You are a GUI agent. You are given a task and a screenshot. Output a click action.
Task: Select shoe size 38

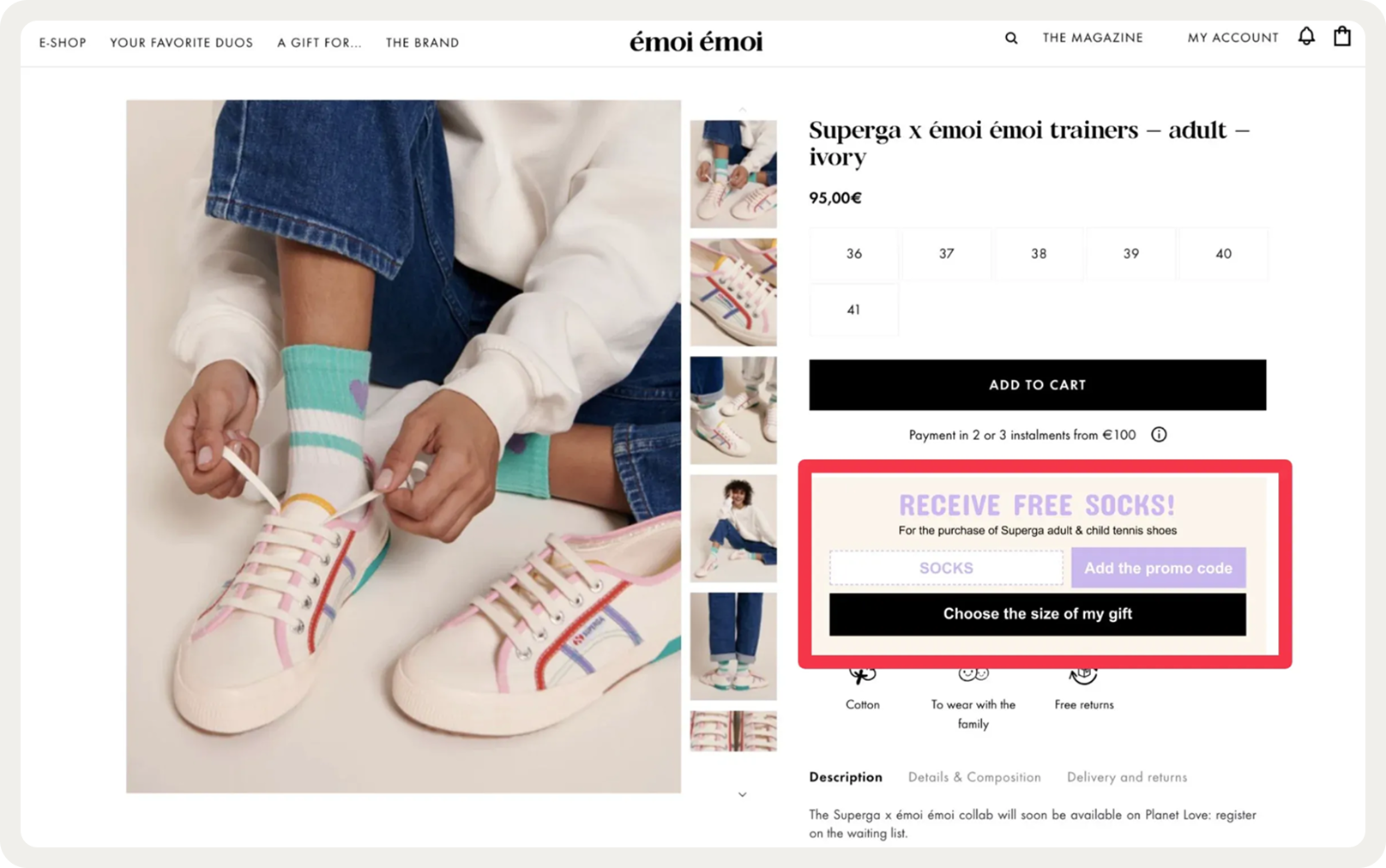(x=1039, y=254)
